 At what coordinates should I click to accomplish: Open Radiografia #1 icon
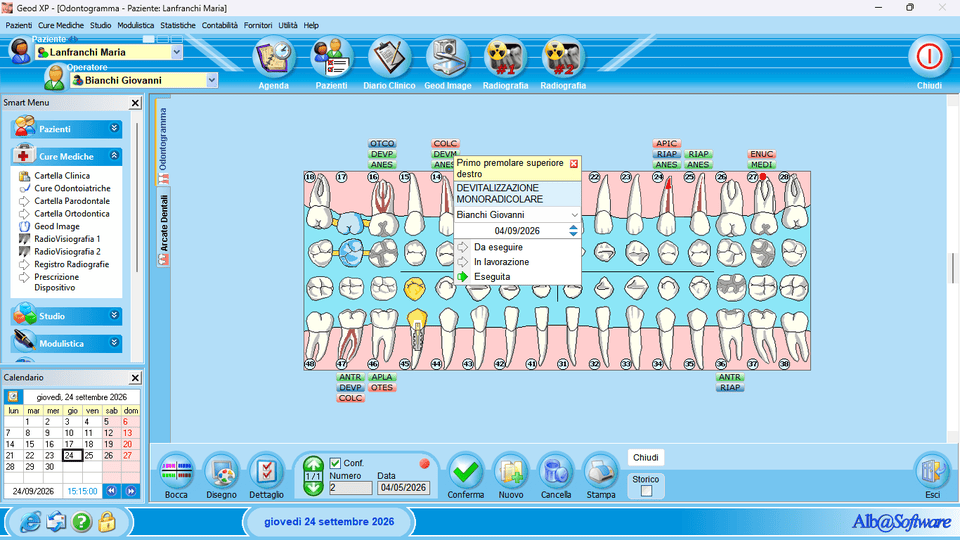[x=505, y=58]
